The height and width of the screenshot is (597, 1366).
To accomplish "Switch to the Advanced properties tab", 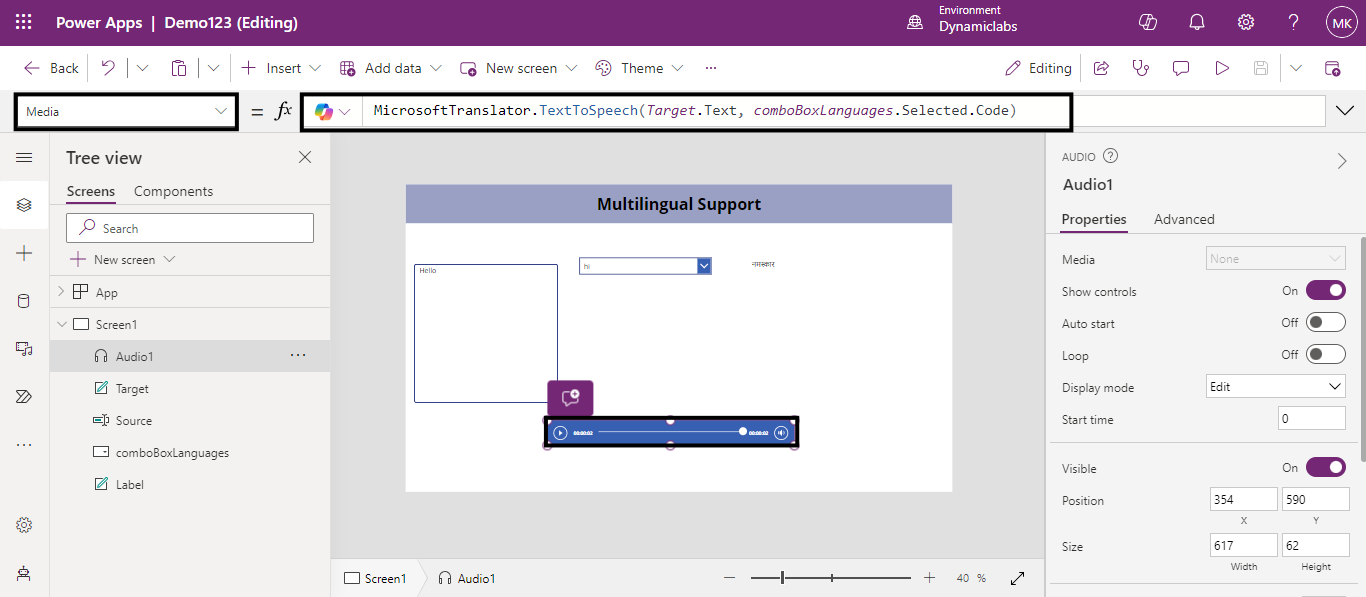I will 1184,219.
